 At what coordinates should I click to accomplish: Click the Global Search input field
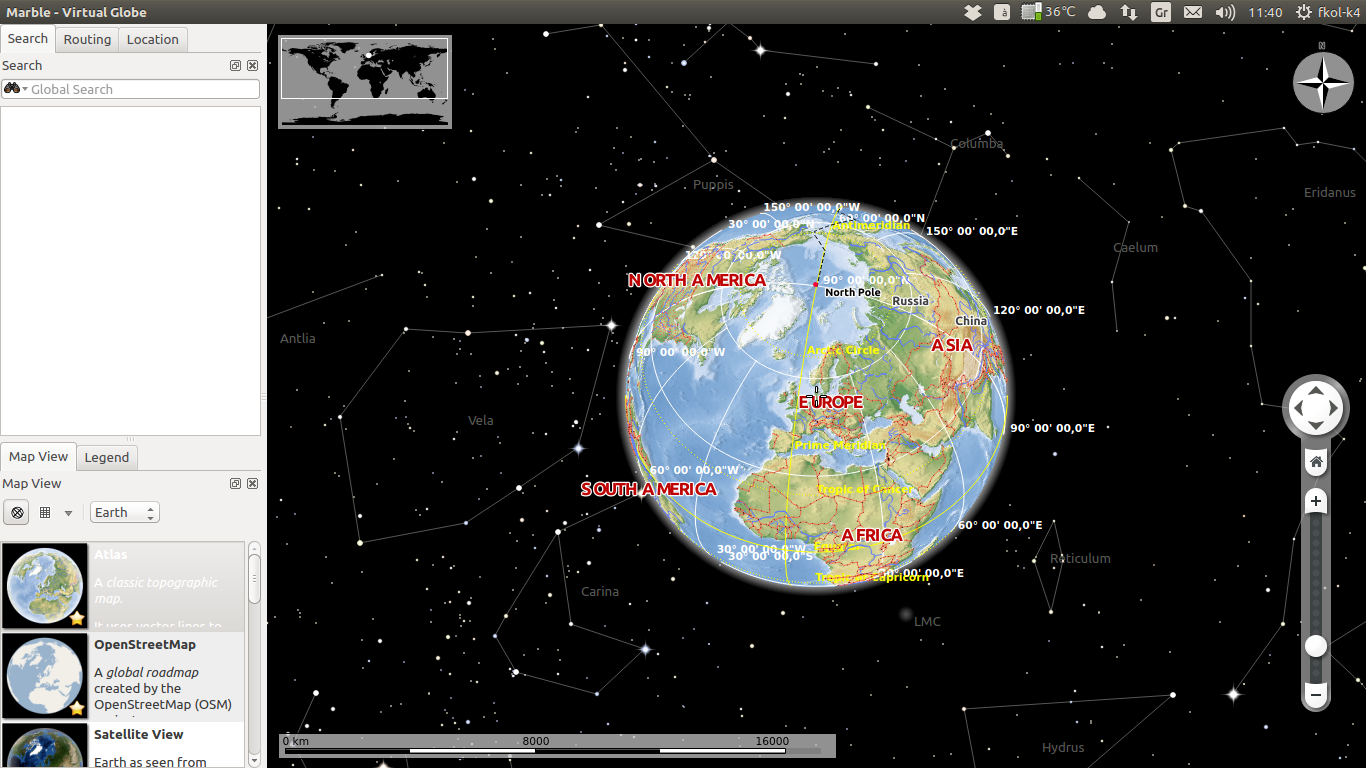point(142,89)
